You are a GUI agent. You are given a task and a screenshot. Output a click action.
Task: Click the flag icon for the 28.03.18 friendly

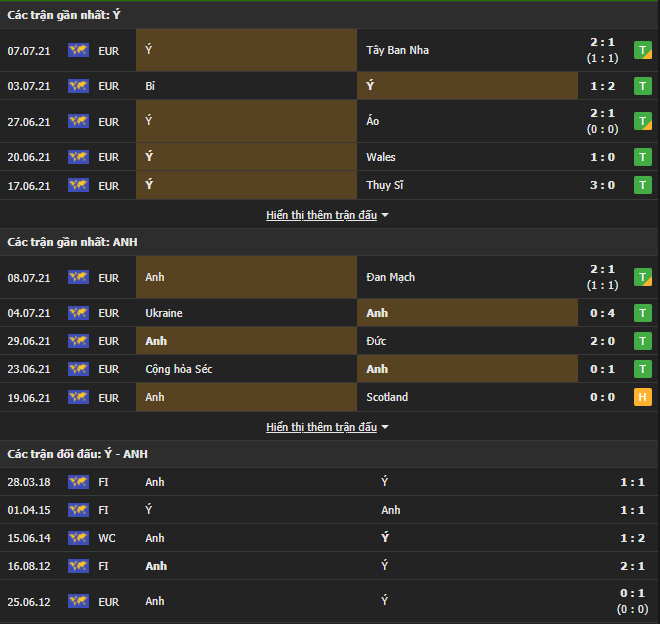[78, 482]
